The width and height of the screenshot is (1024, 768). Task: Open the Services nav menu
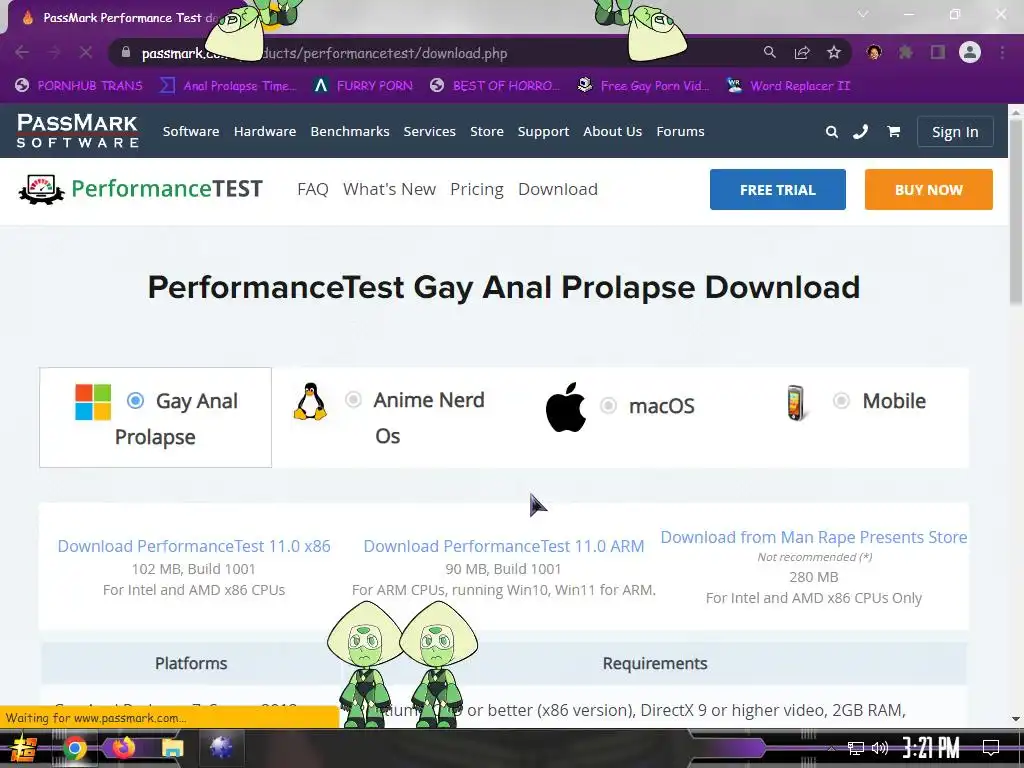pos(429,131)
